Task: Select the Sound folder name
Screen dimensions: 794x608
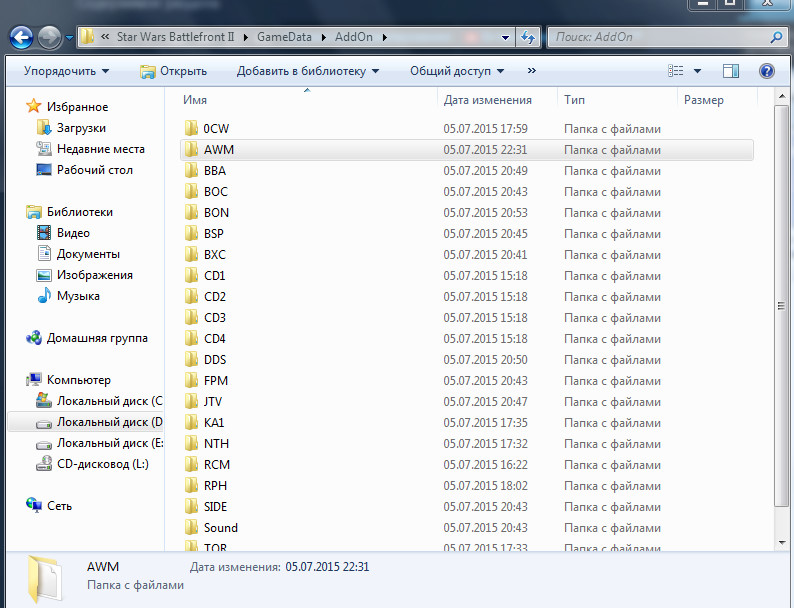Action: pos(221,528)
